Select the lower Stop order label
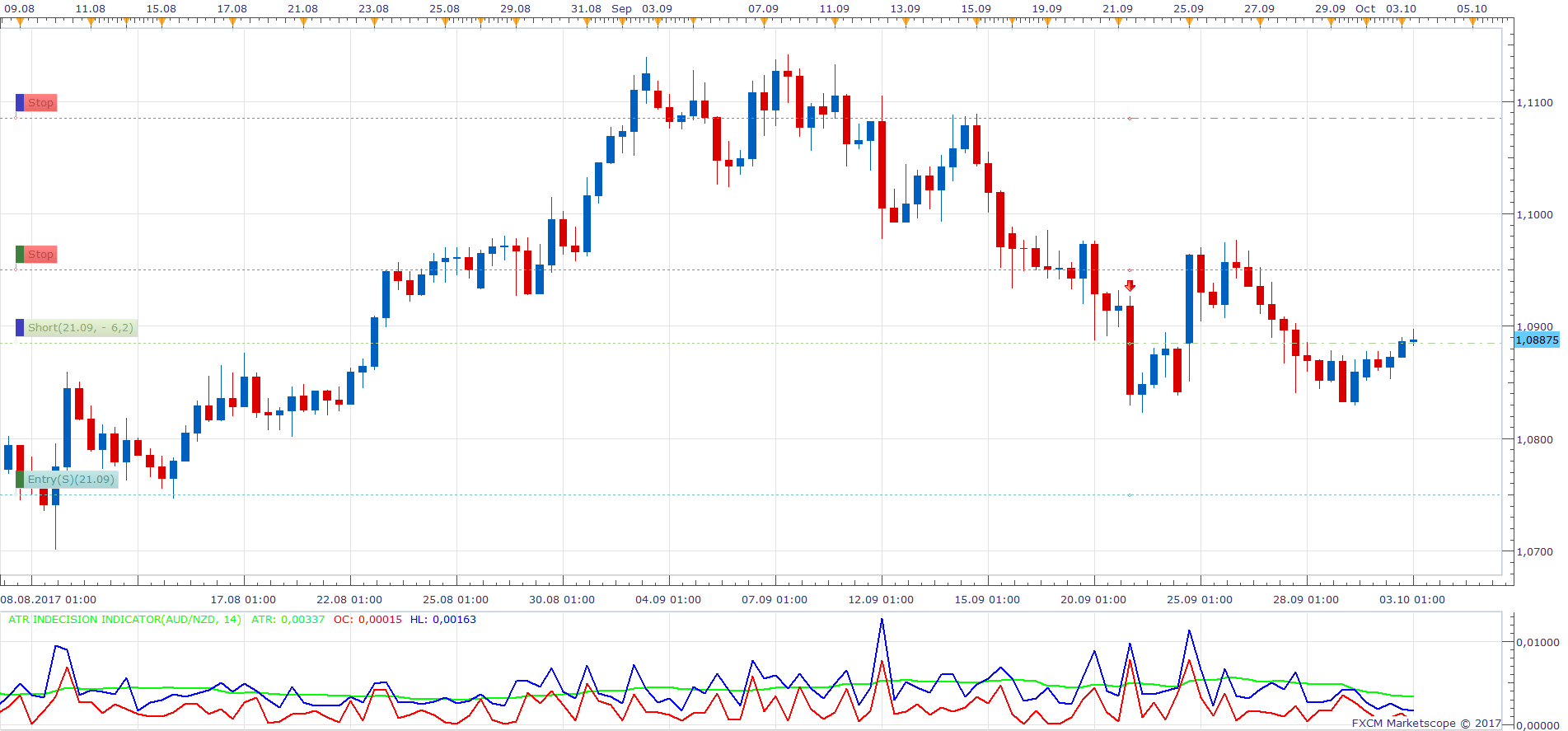1568x731 pixels. point(40,255)
